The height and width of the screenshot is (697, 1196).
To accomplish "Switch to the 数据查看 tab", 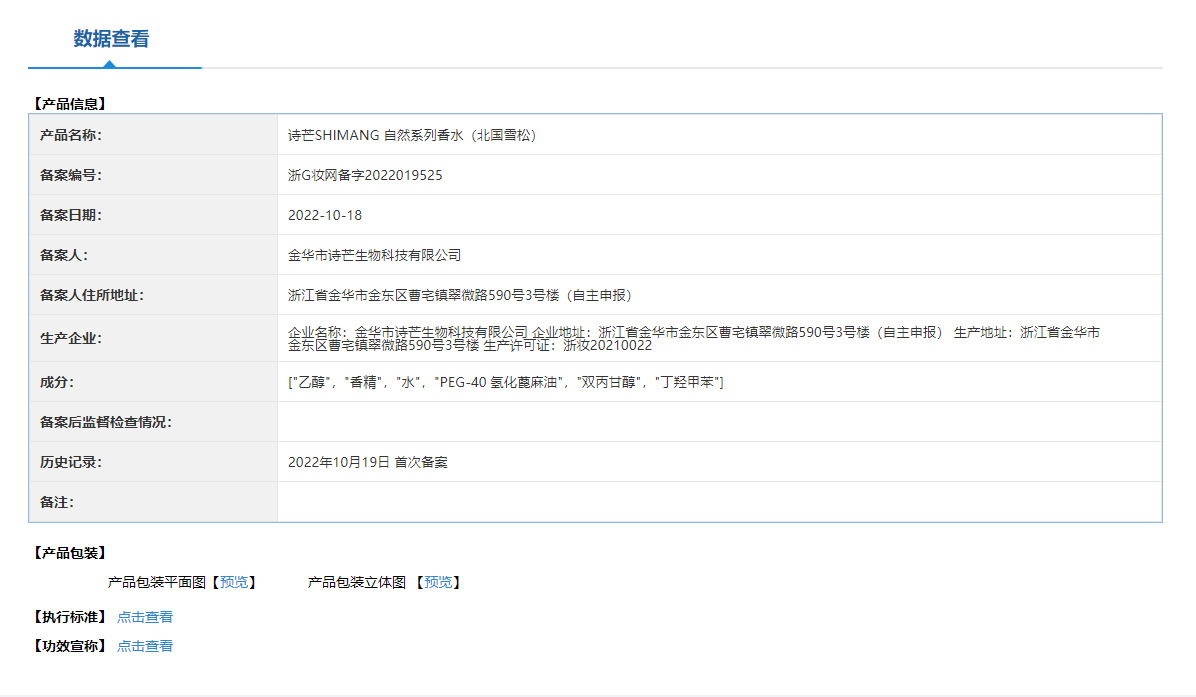I will coord(111,39).
